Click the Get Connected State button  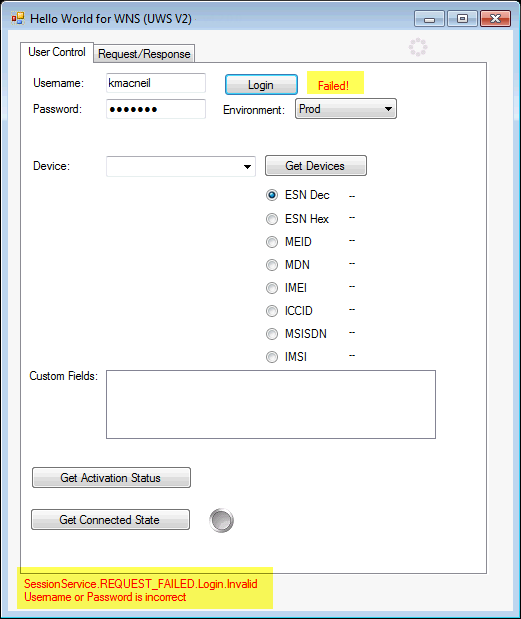coord(111,520)
